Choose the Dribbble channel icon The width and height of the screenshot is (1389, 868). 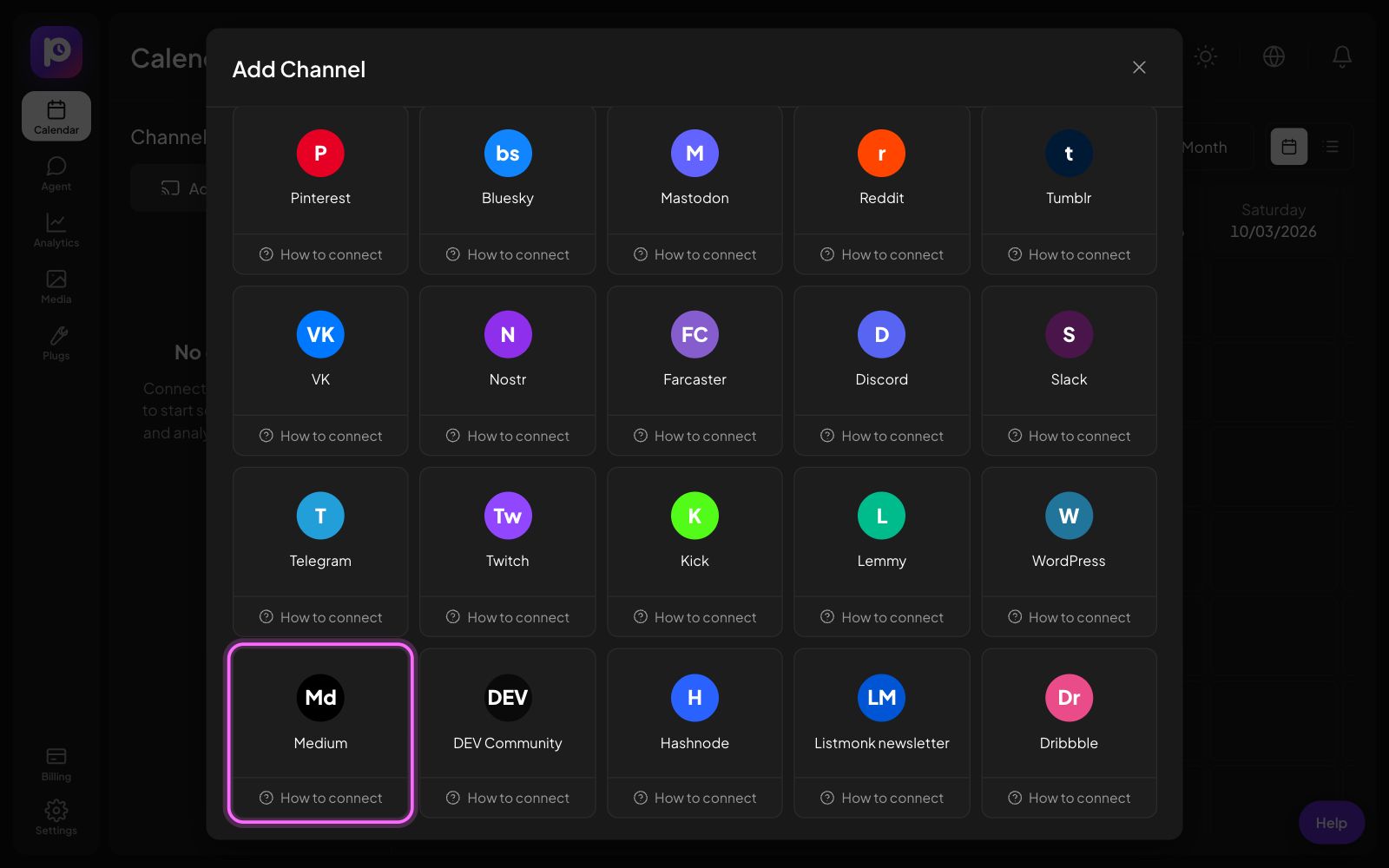(1069, 698)
